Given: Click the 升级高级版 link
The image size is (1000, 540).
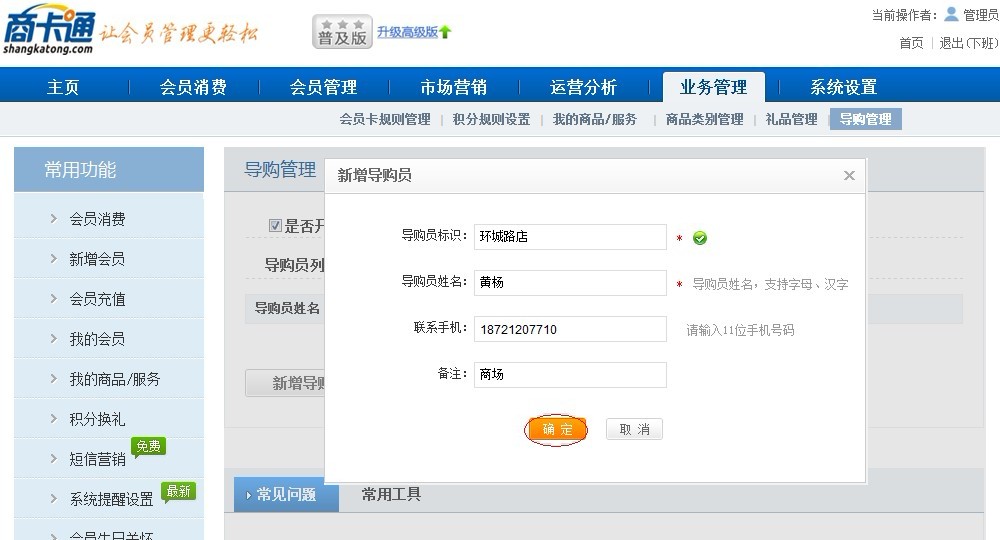Looking at the screenshot, I should (407, 32).
